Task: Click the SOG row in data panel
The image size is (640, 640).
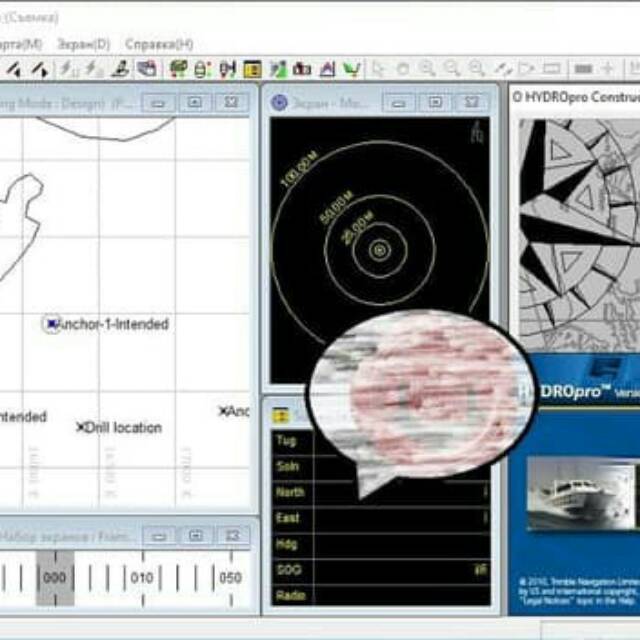Action: (380, 569)
